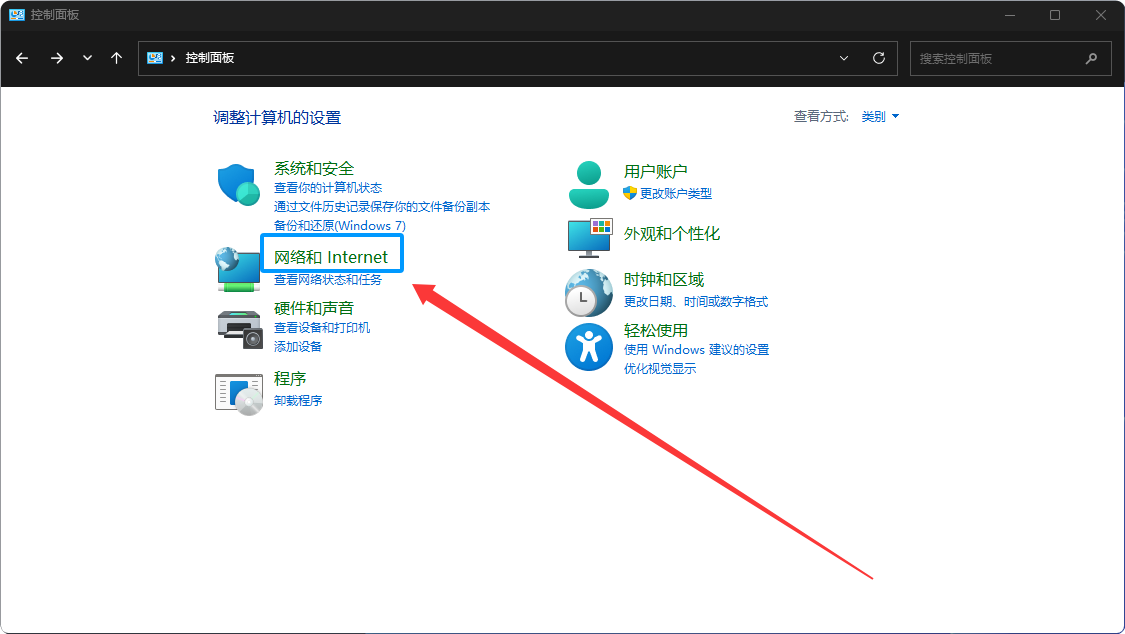Go back with the left arrow

coord(22,58)
